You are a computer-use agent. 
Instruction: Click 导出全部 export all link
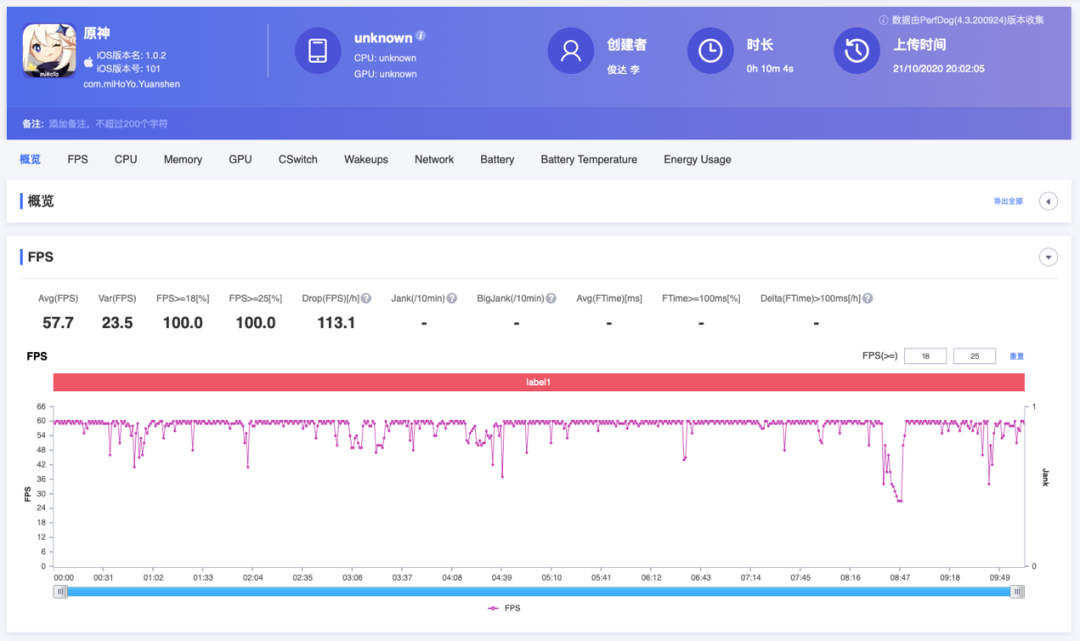coord(1008,201)
